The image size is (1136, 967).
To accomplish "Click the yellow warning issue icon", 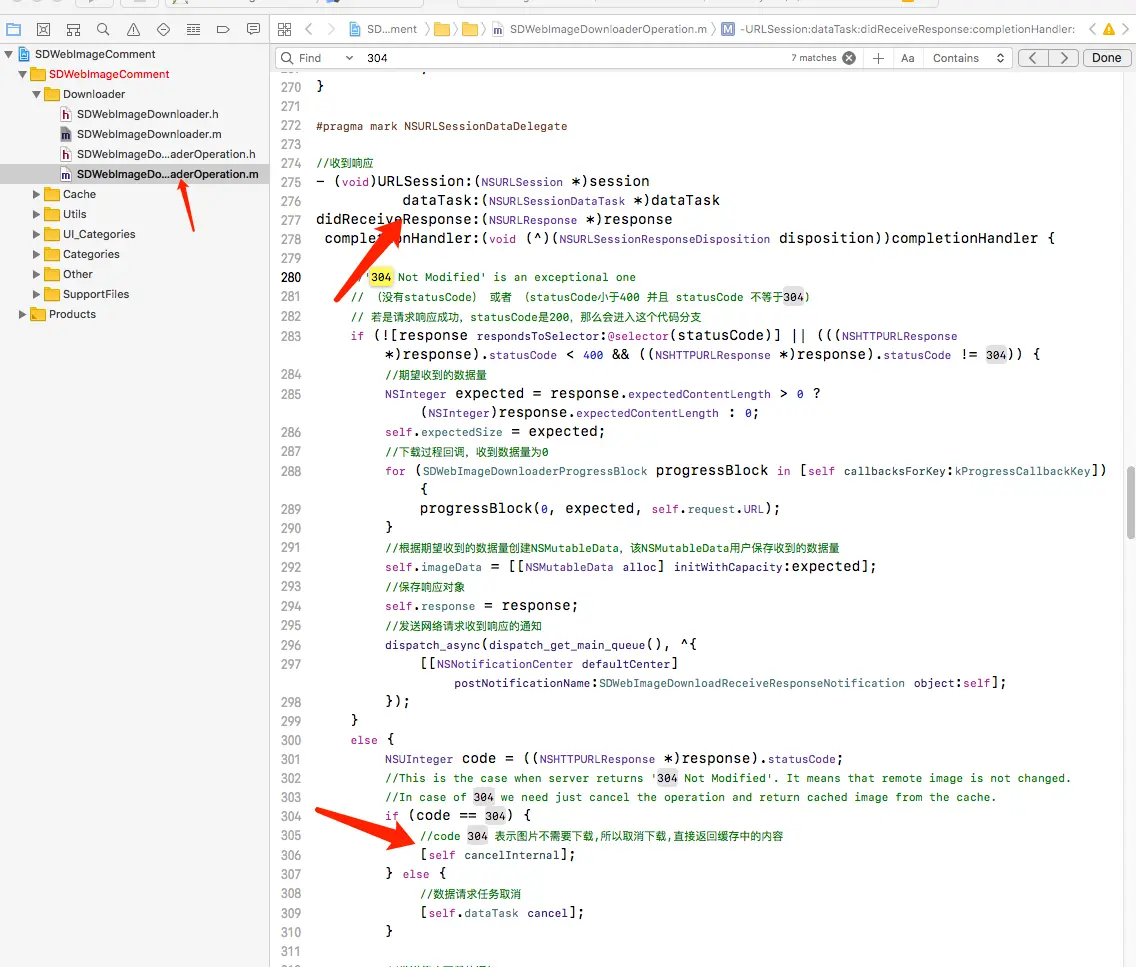I will pyautogui.click(x=1108, y=30).
